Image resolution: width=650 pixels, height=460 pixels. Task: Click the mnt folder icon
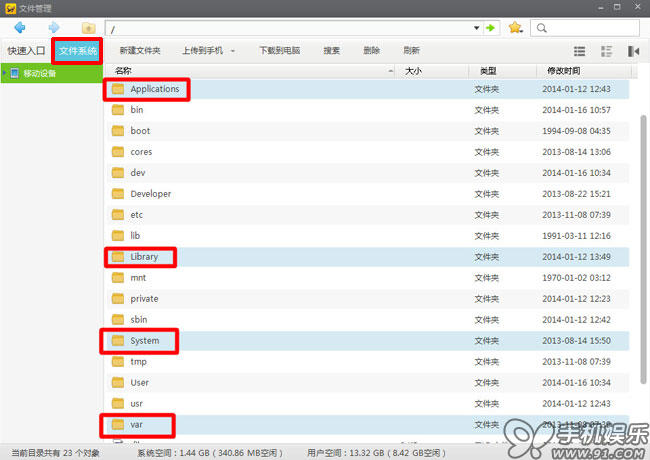(118, 278)
